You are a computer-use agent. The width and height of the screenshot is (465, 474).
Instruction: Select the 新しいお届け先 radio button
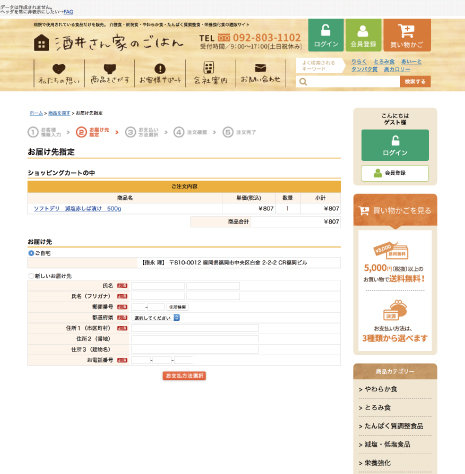tap(31, 276)
